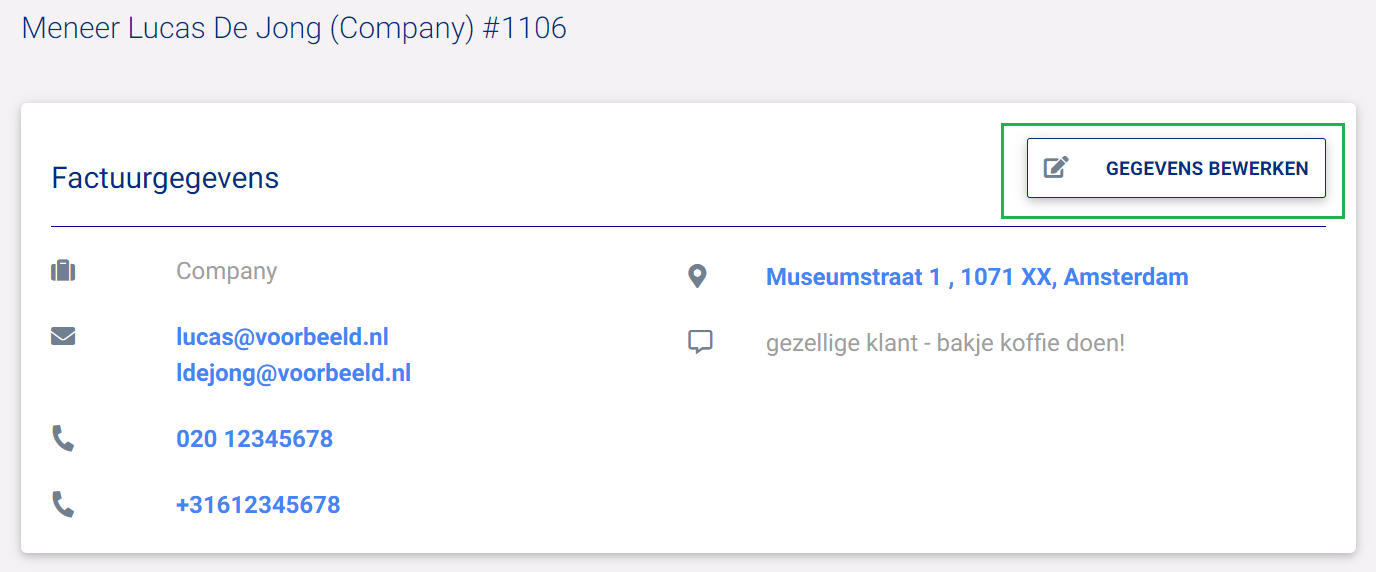1376x572 pixels.
Task: Click the phone icon beside +31612345678
Action: coord(63,504)
